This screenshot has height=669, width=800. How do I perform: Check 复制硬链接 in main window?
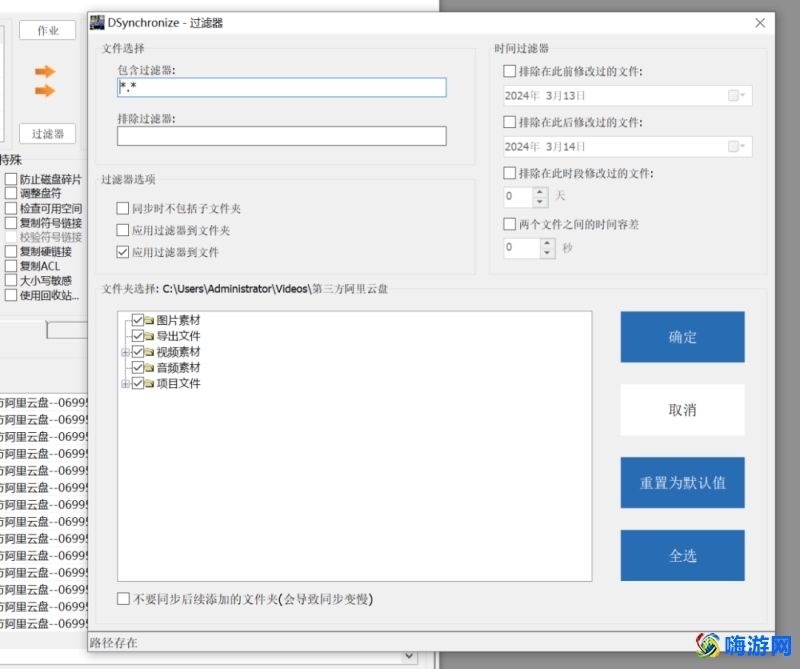pyautogui.click(x=11, y=252)
